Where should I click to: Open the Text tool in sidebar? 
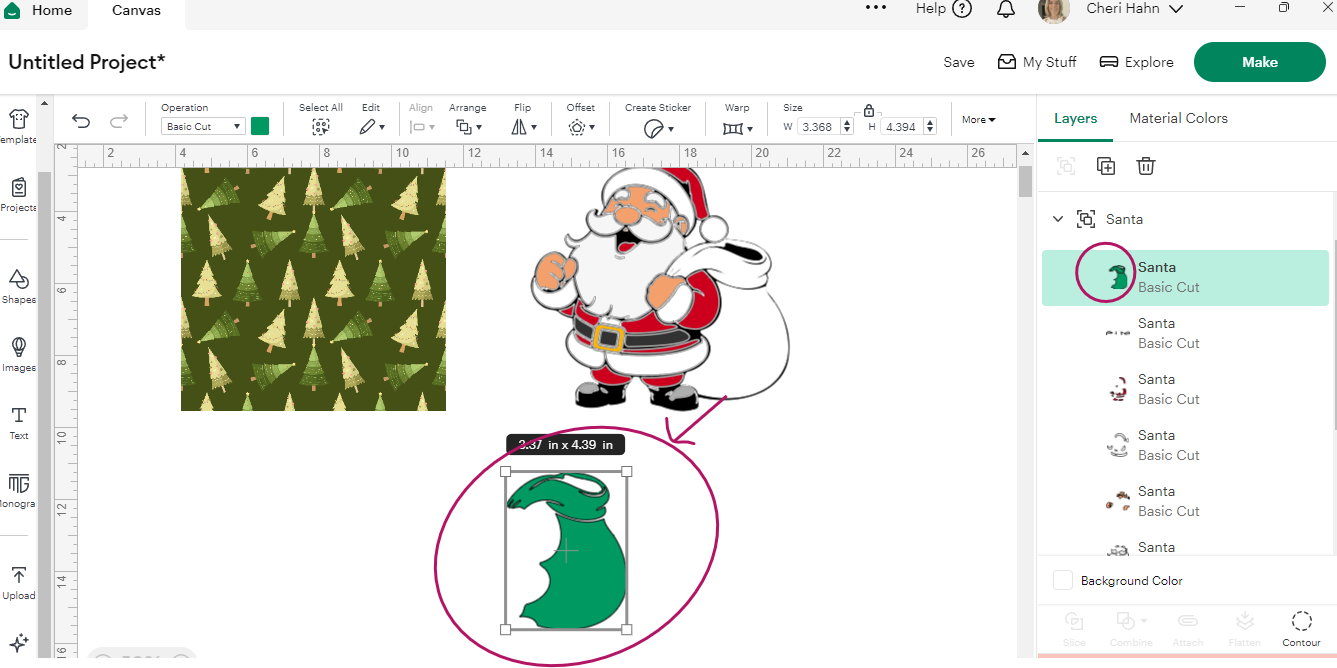pyautogui.click(x=18, y=422)
